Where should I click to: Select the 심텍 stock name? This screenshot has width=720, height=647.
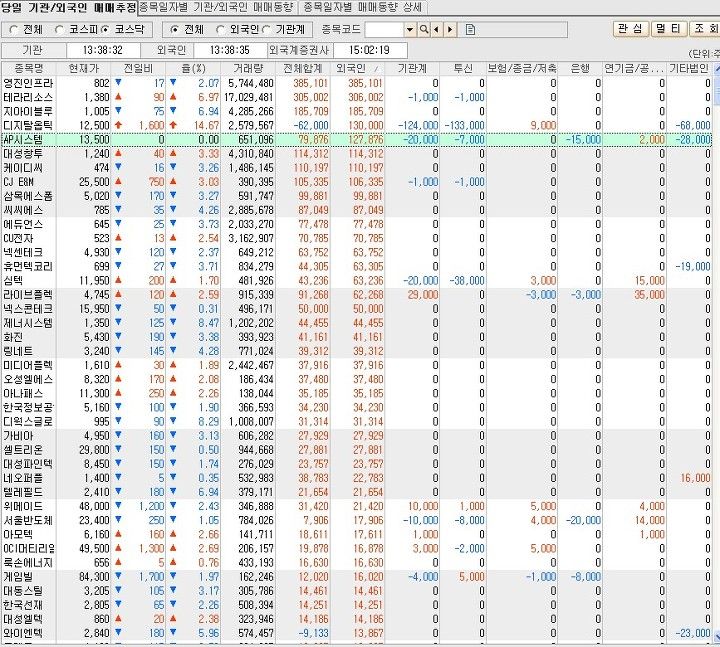tap(13, 281)
